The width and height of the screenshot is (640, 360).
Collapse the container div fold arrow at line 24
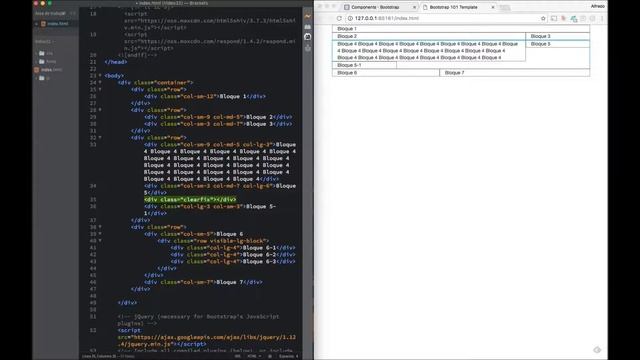(x=100, y=82)
